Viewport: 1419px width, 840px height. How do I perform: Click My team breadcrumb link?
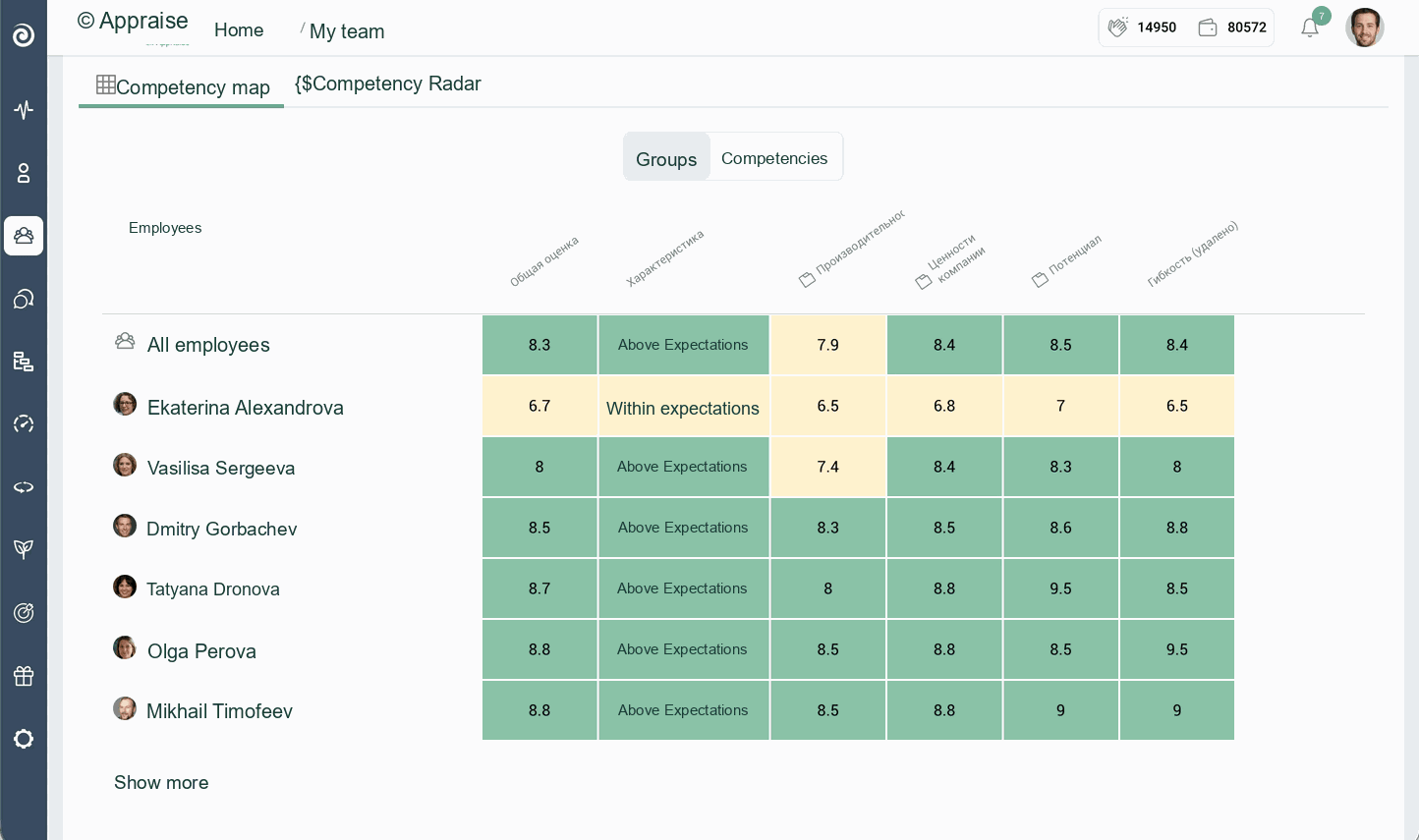tap(347, 31)
